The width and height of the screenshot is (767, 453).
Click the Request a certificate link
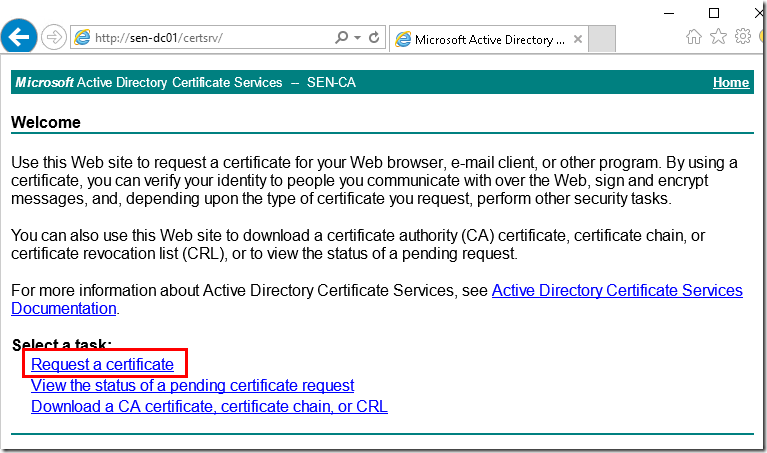(x=102, y=364)
